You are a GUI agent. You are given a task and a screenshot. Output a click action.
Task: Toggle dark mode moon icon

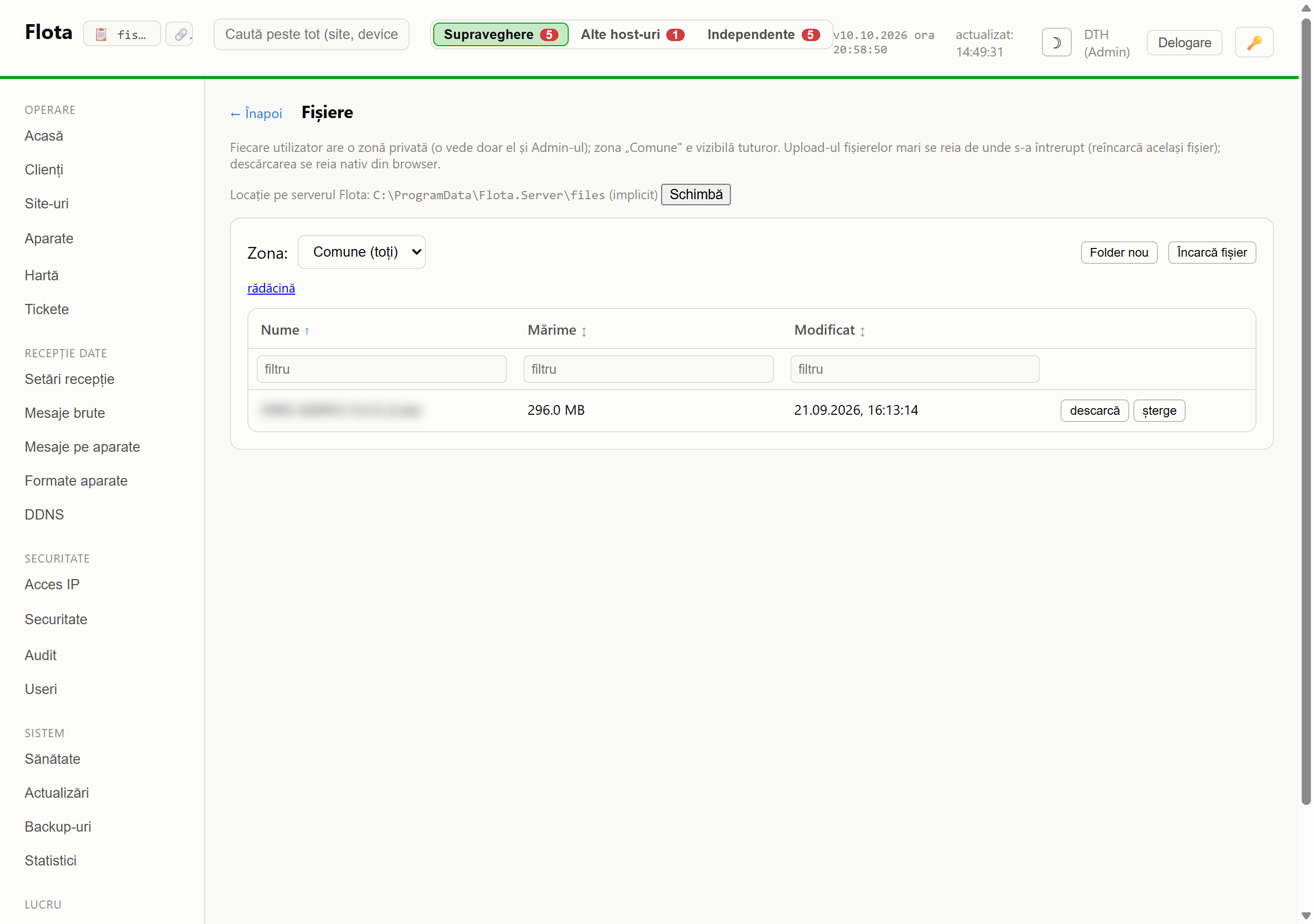[x=1056, y=43]
